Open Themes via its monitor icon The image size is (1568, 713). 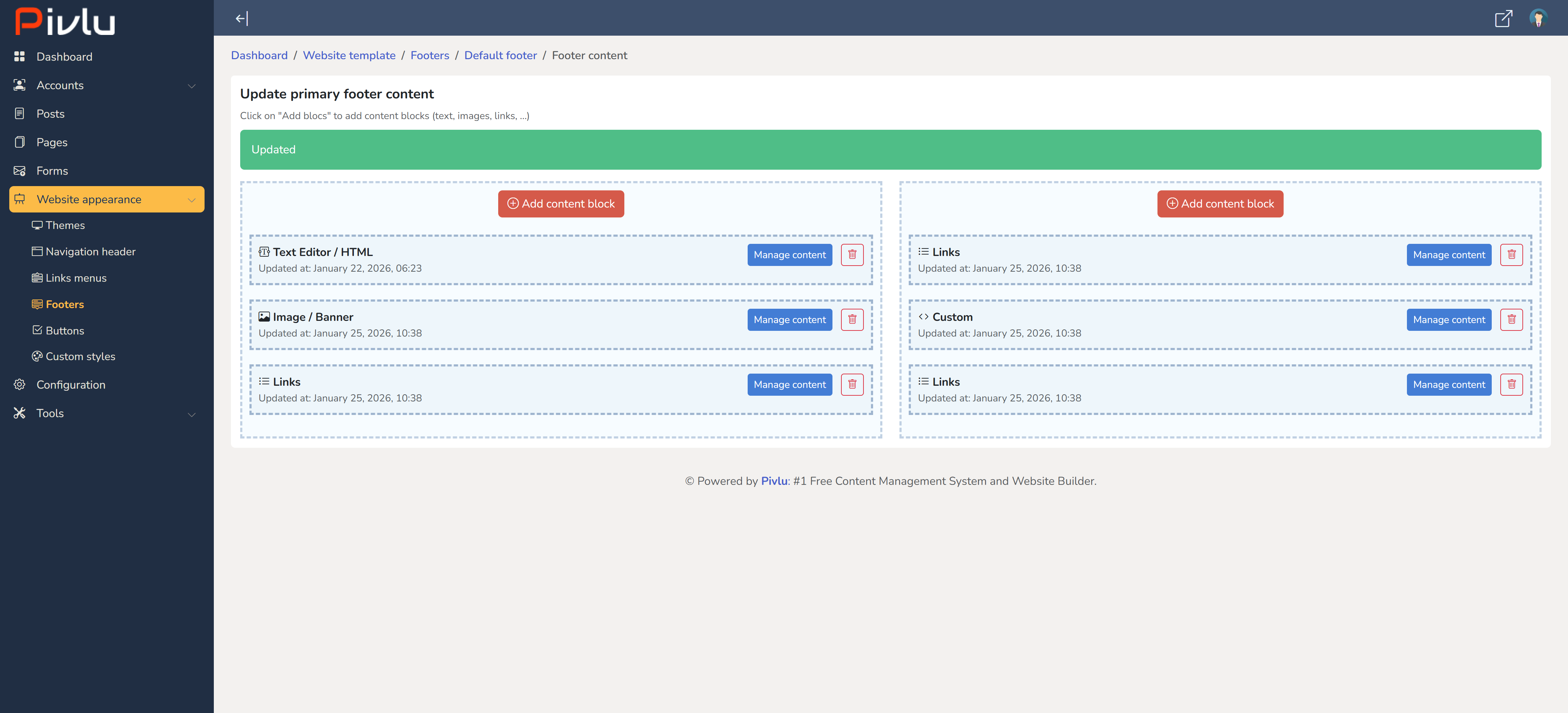(x=37, y=225)
